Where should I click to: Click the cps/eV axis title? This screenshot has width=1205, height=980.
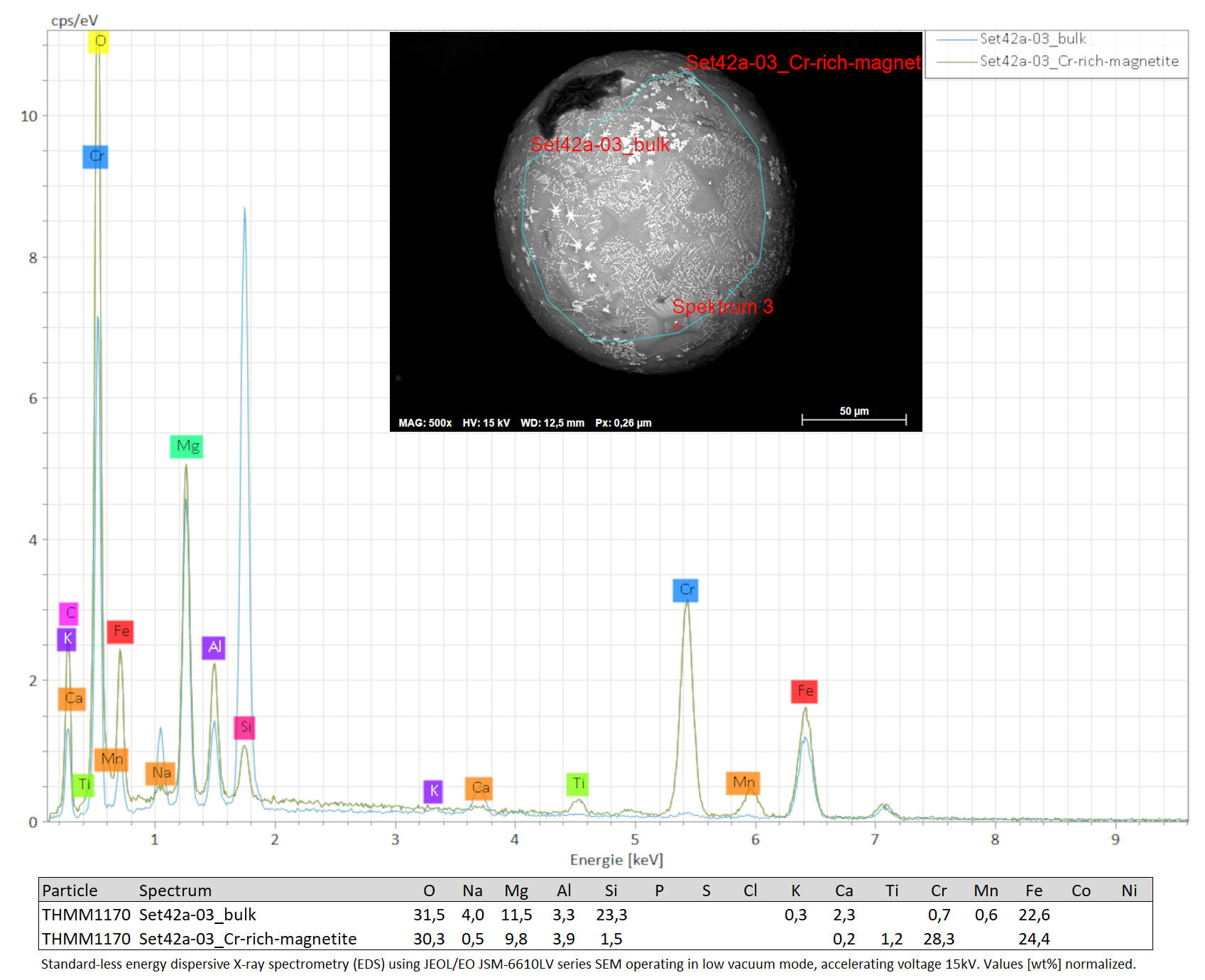75,21
